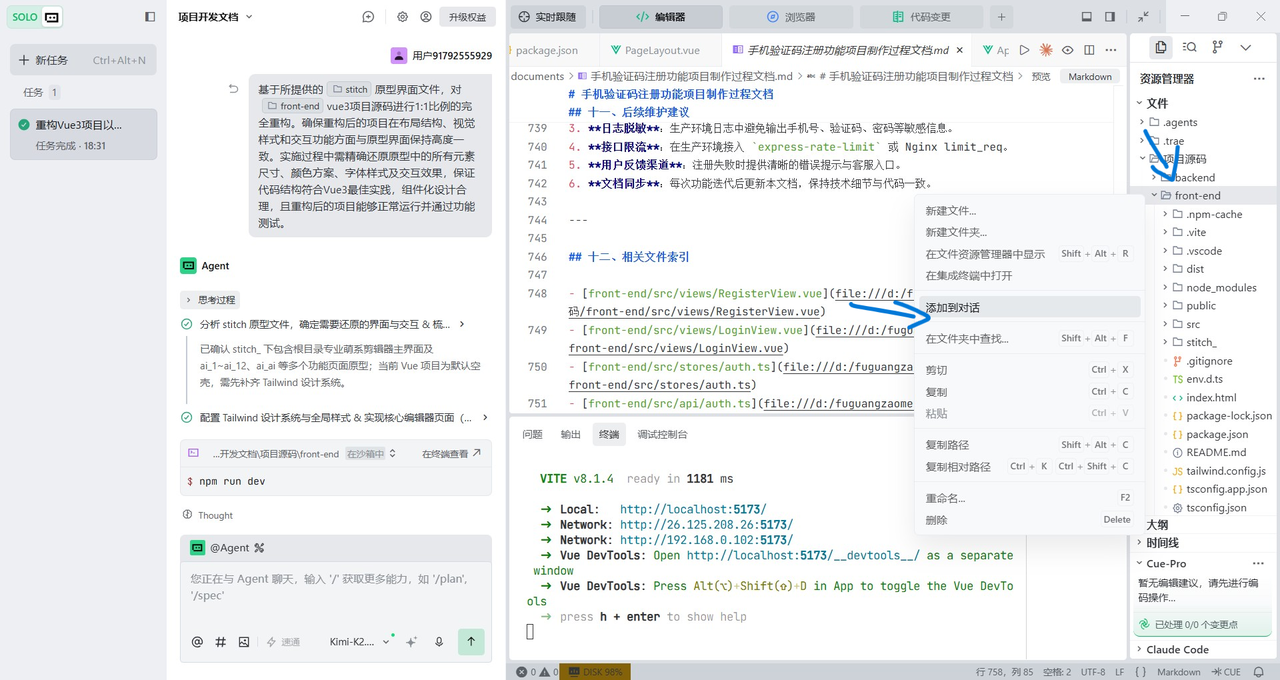The height and width of the screenshot is (680, 1280).
Task: Choose 重命名... in the context menu
Action: (1028, 498)
